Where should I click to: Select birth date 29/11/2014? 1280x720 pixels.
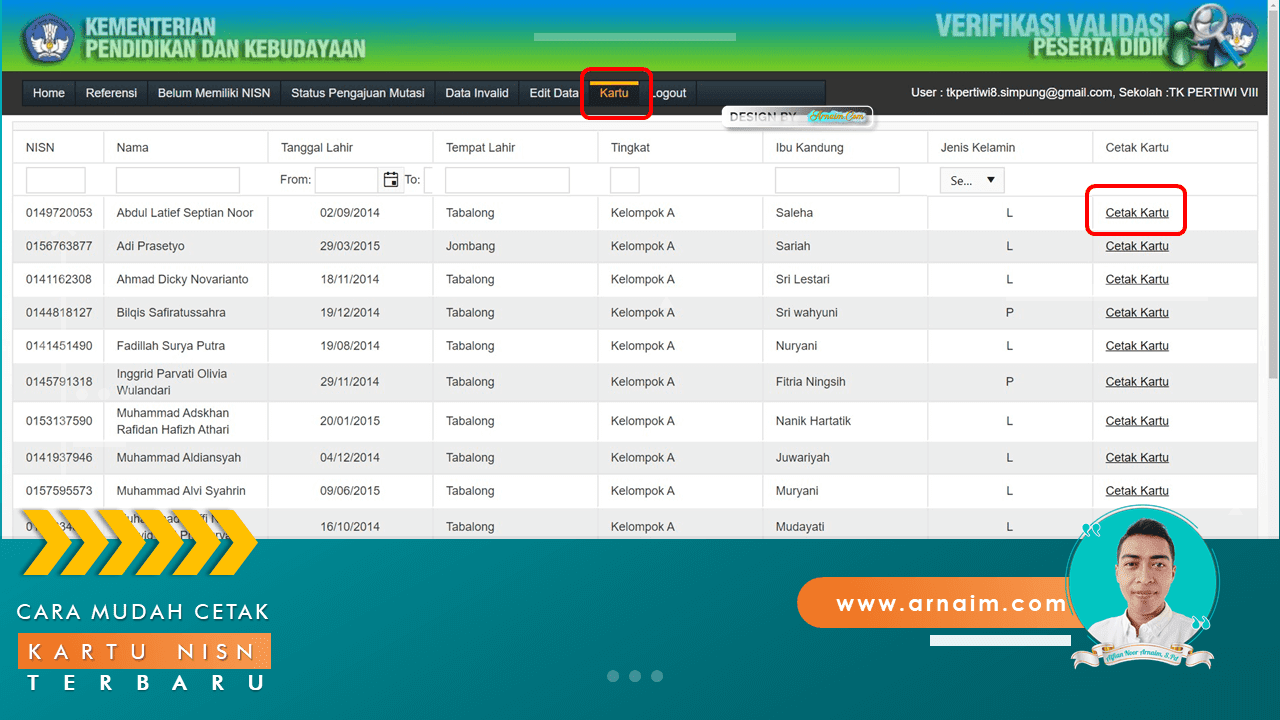click(x=350, y=382)
